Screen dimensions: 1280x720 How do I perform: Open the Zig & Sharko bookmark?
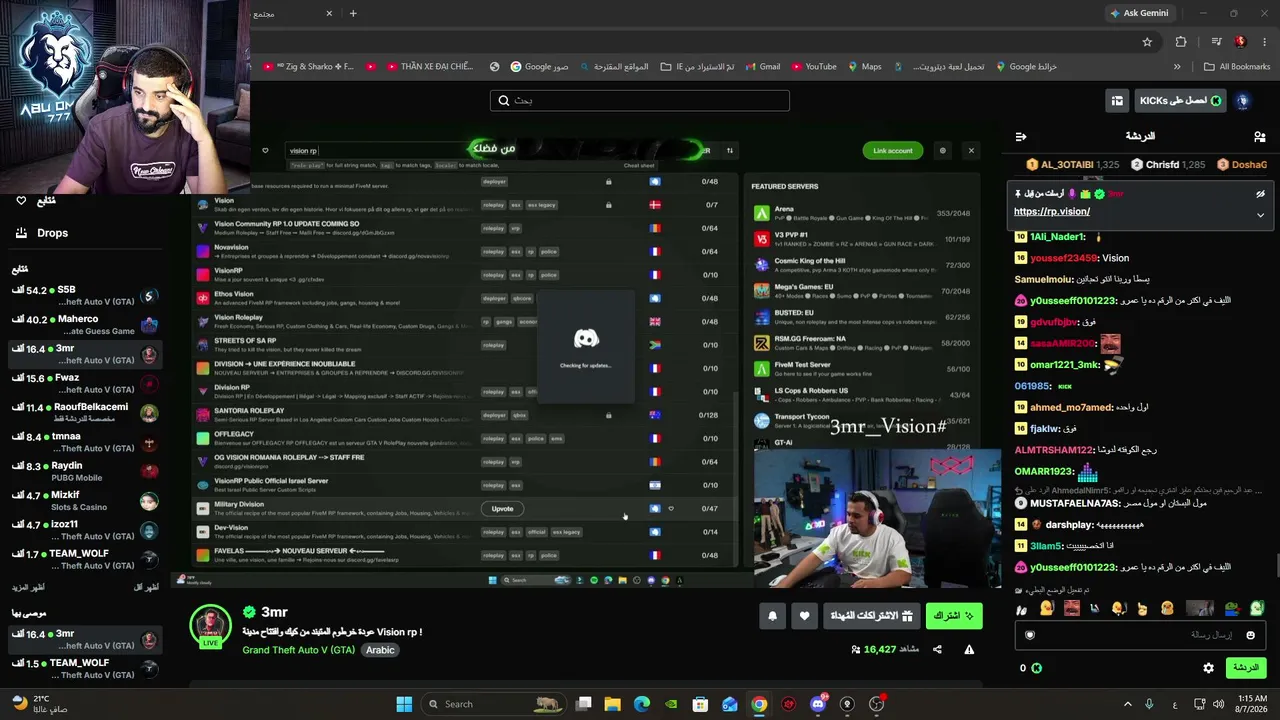point(309,67)
